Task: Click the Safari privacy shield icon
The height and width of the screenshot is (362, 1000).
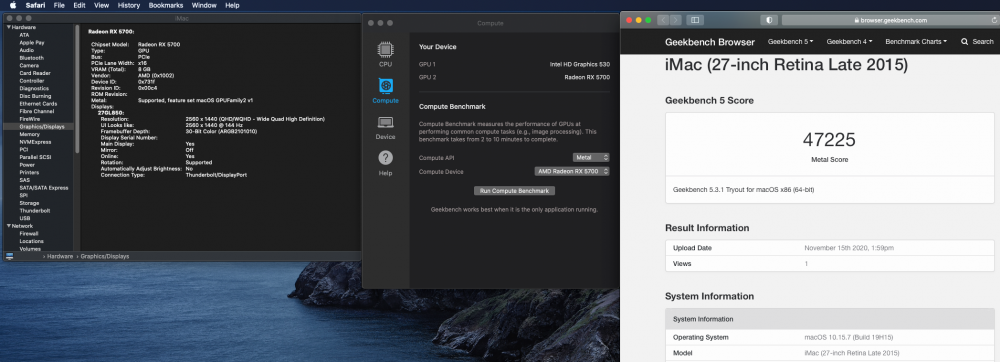Action: pos(769,20)
